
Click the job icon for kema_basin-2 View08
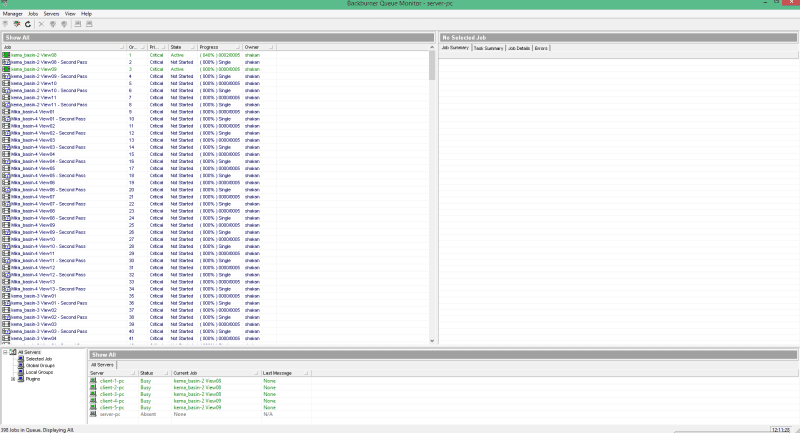coord(6,55)
